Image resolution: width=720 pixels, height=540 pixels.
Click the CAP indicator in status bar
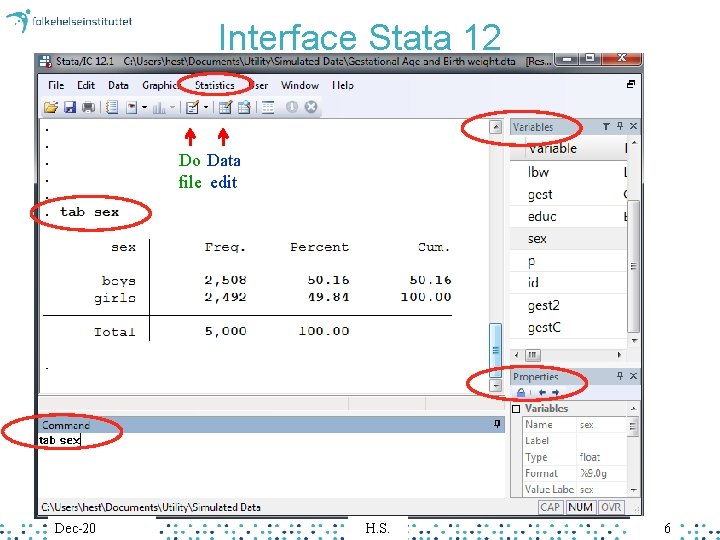(x=550, y=507)
